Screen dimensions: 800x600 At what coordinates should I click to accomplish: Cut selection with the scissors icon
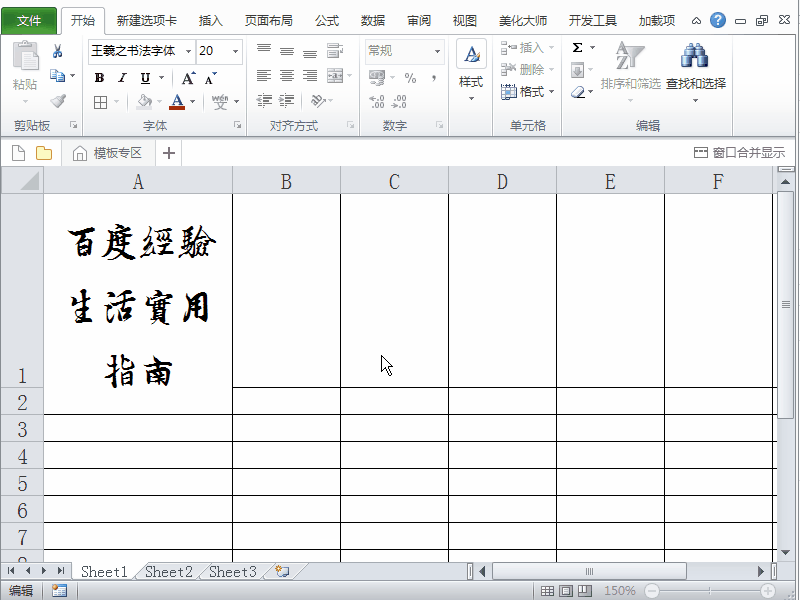click(58, 51)
